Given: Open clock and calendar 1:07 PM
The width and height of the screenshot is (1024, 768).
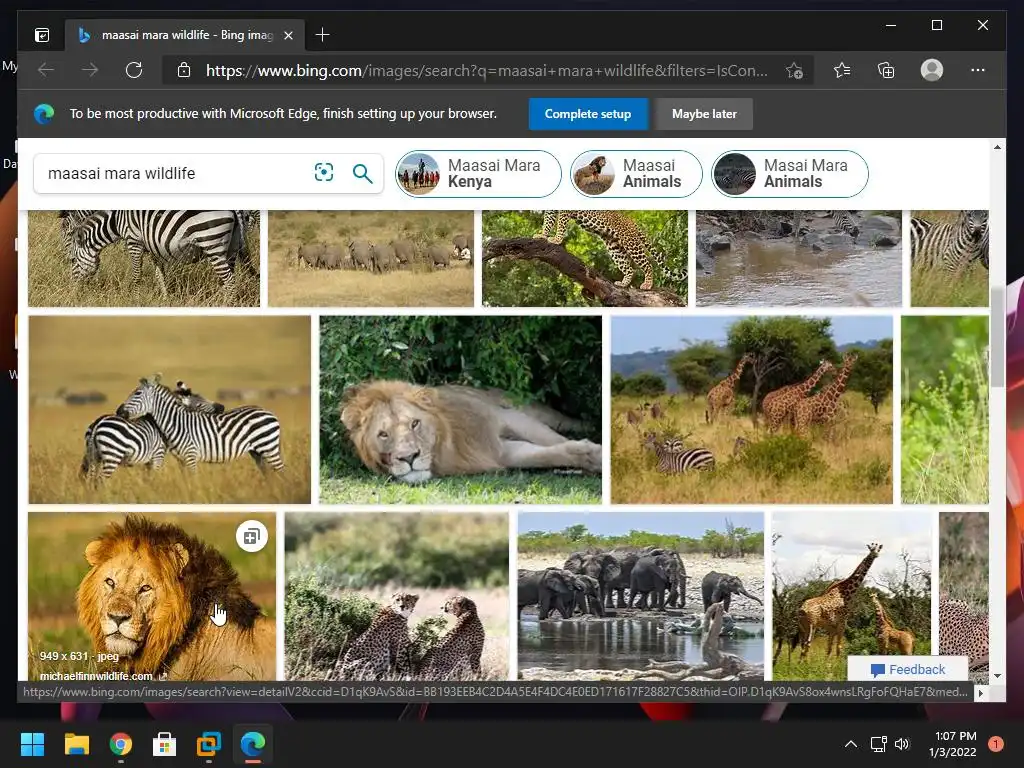Looking at the screenshot, I should point(953,744).
